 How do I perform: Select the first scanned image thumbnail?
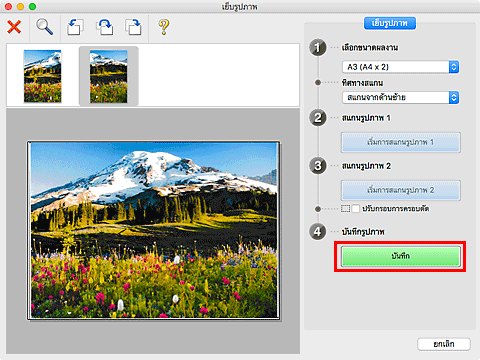click(x=42, y=76)
